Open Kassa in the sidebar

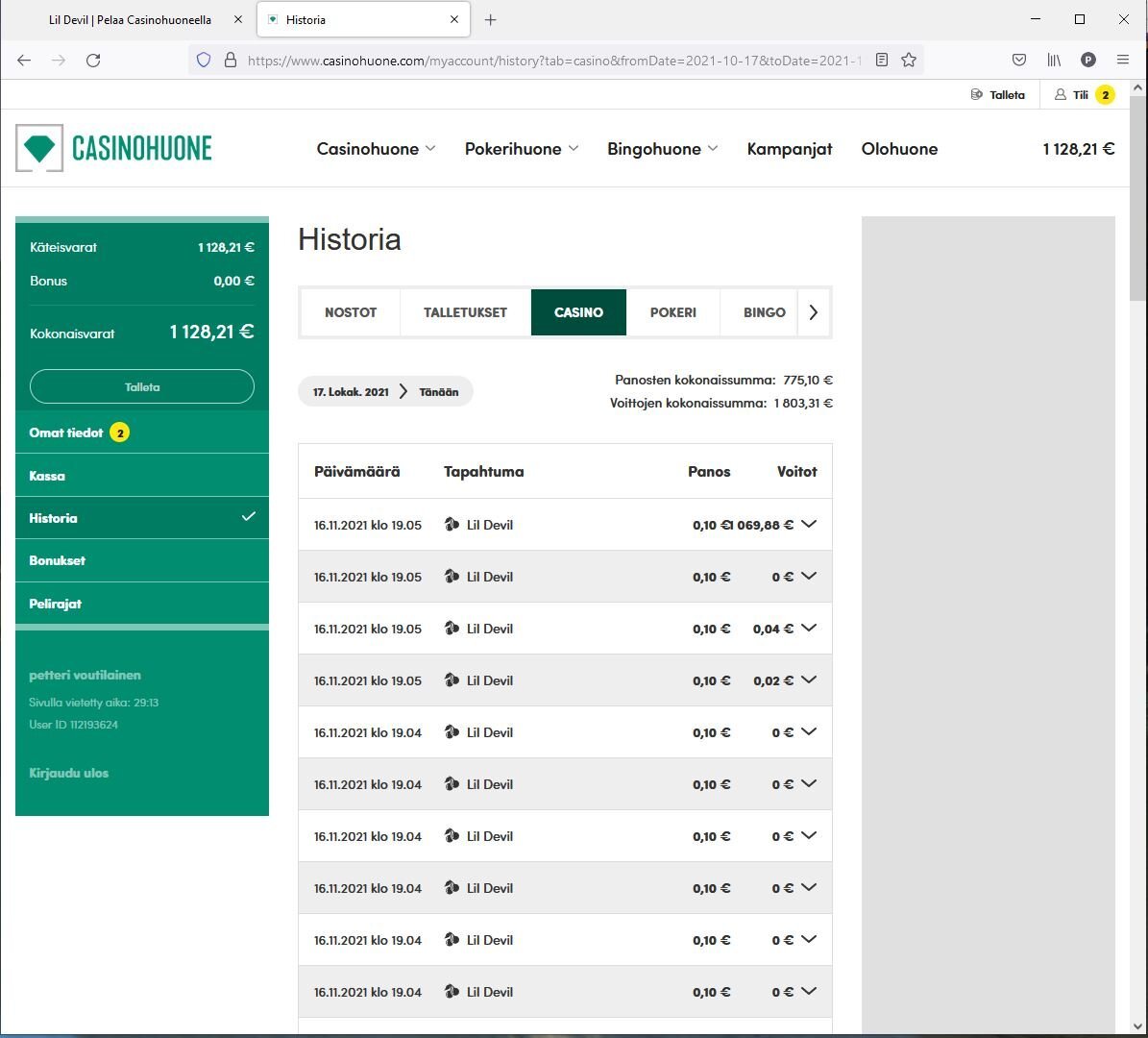pyautogui.click(x=142, y=476)
